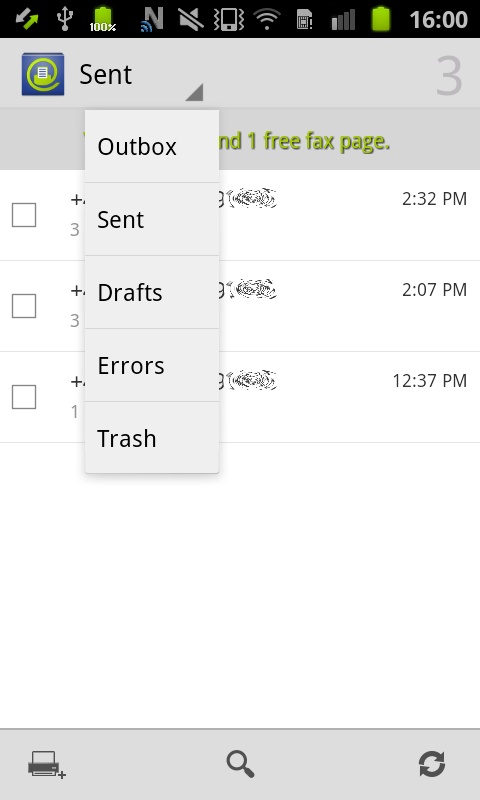Check the box for the 12:37 PM fax
The width and height of the screenshot is (480, 800).
click(24, 397)
